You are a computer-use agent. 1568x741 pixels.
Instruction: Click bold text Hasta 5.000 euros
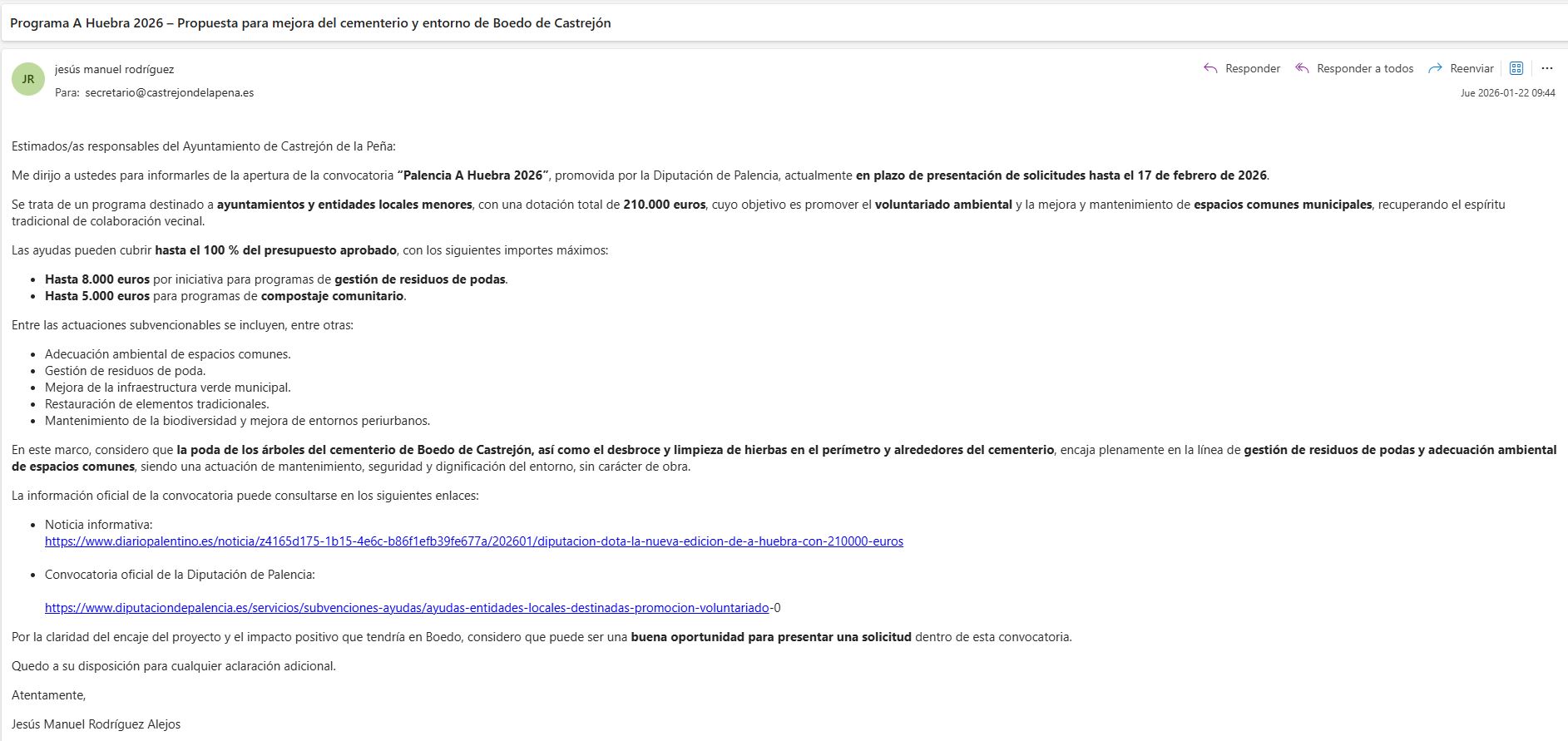tap(97, 296)
